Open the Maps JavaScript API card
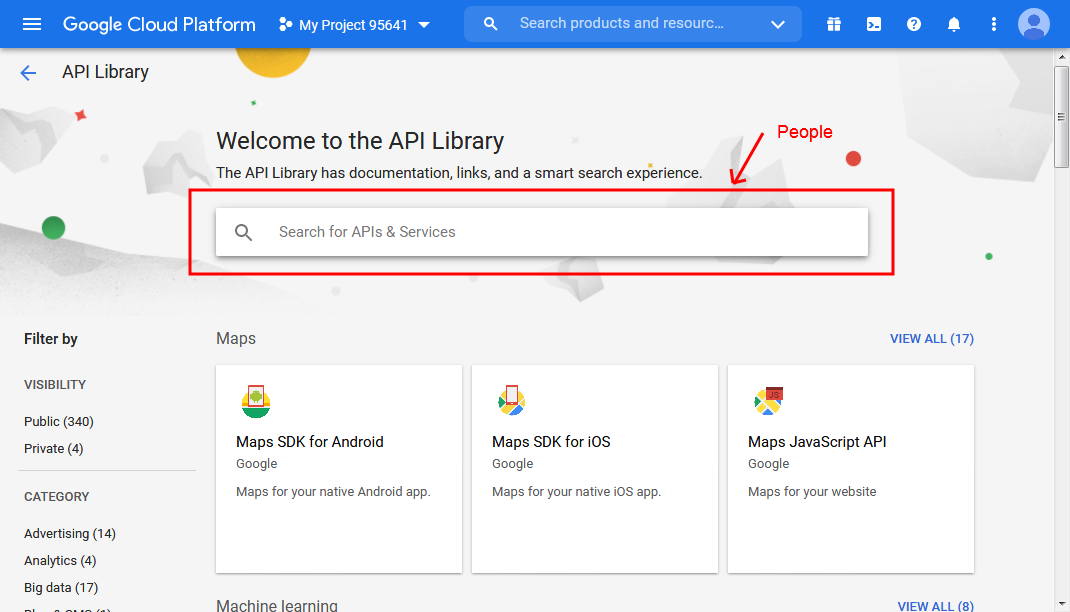Screen dimensions: 1070x612 [851, 469]
